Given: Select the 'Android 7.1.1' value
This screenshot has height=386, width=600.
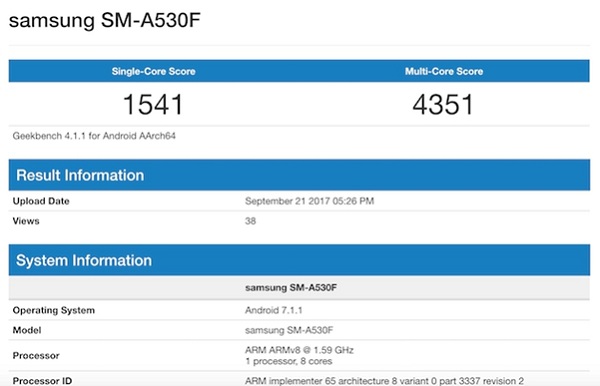Looking at the screenshot, I should coord(274,310).
